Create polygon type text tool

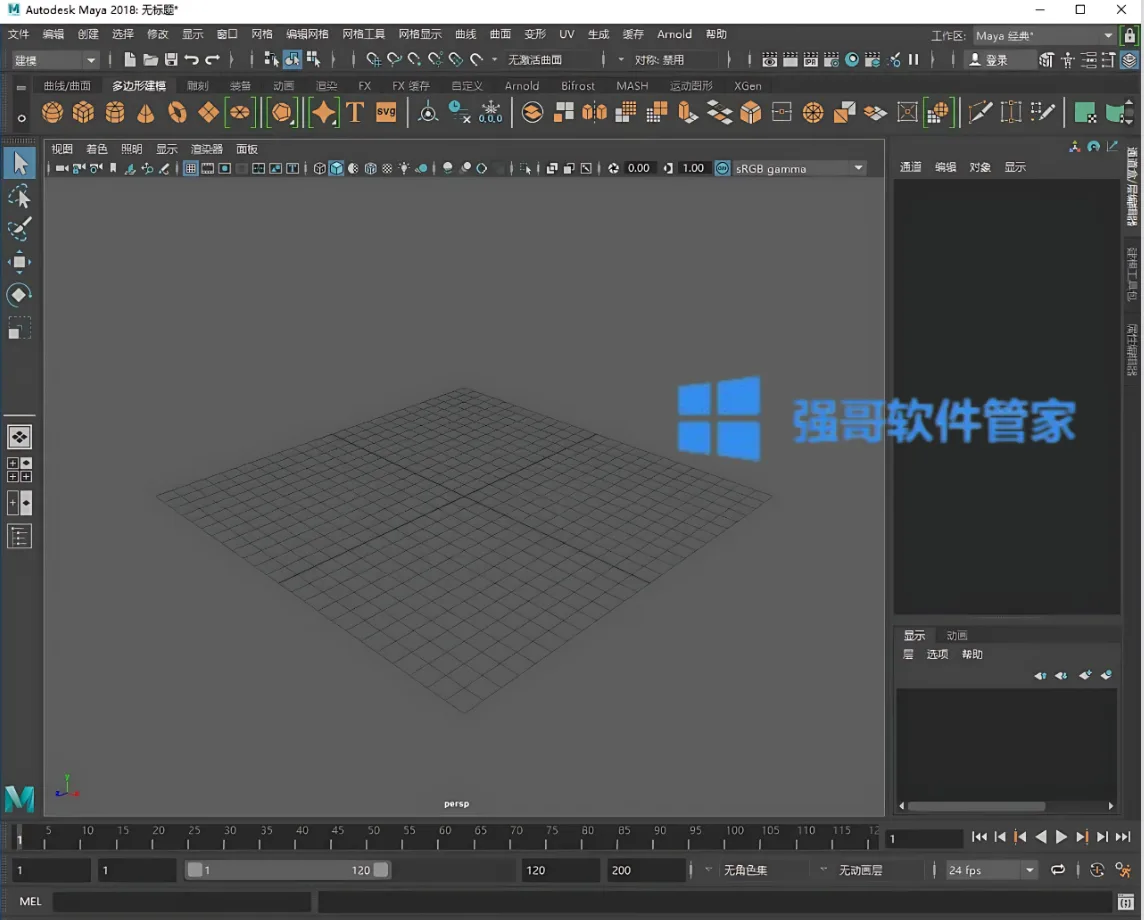click(x=355, y=112)
